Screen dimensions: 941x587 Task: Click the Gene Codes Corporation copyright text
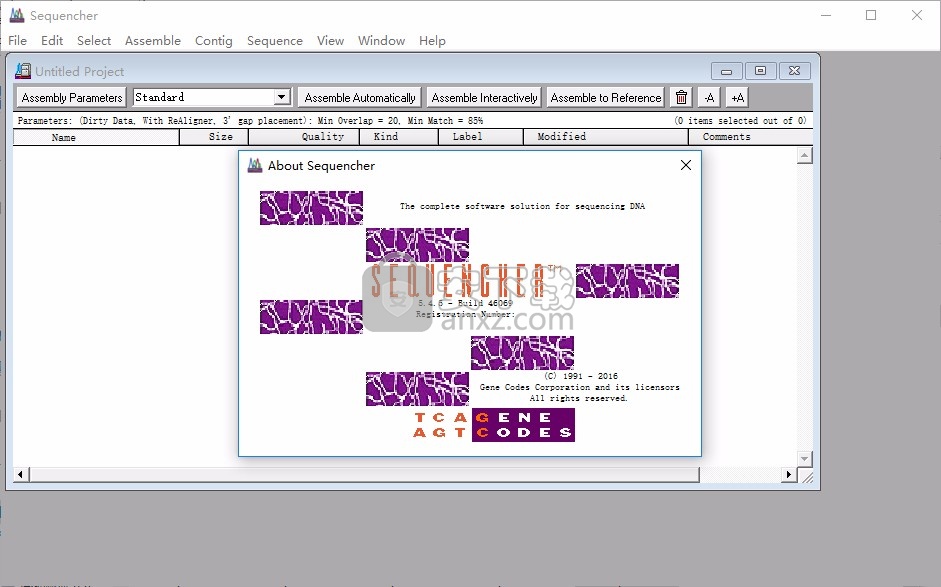coord(579,387)
